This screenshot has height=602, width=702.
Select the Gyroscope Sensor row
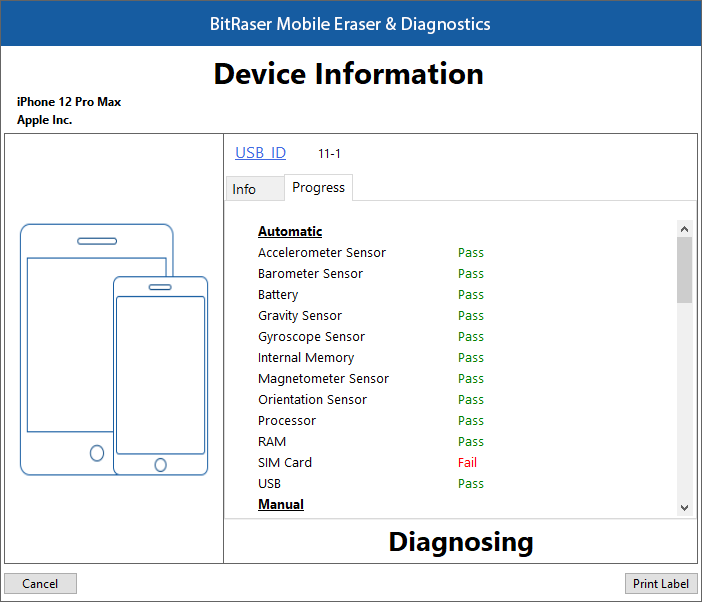pyautogui.click(x=371, y=337)
